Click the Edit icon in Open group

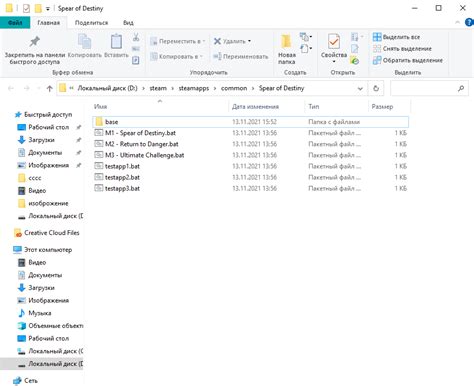355,49
